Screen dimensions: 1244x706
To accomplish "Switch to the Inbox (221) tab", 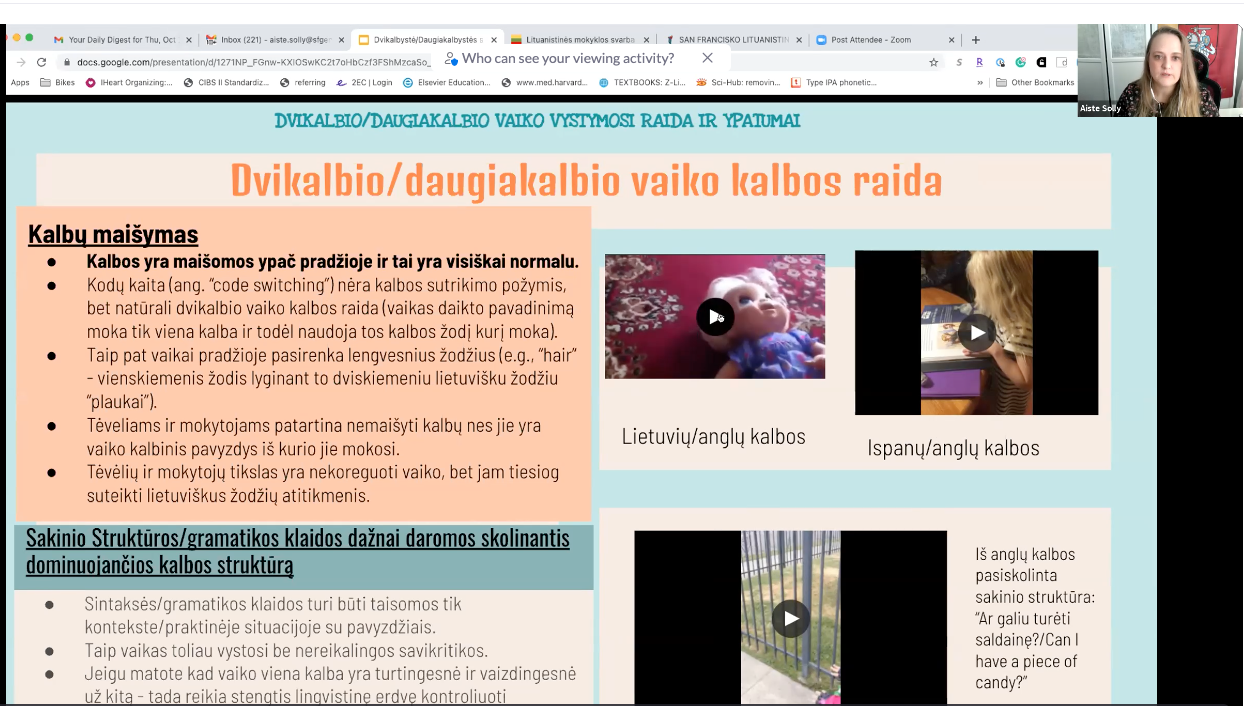I will point(273,40).
